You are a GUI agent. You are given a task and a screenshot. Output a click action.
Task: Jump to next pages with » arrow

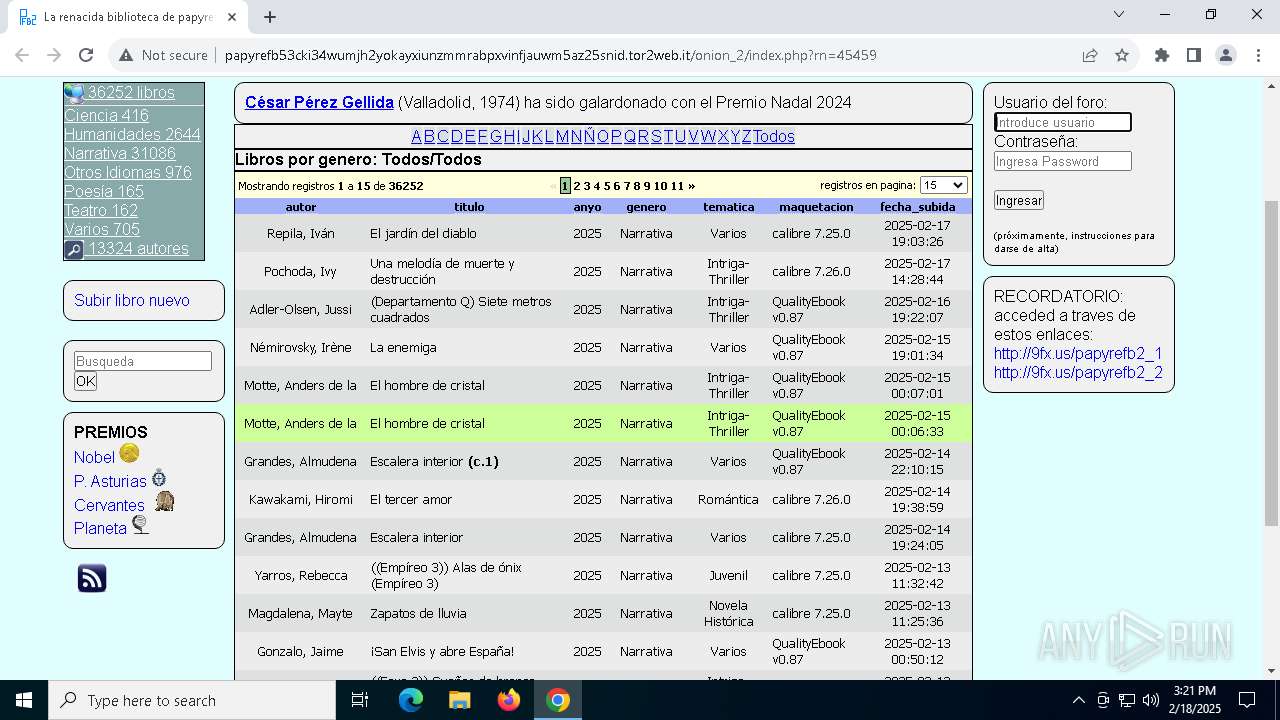pos(691,186)
